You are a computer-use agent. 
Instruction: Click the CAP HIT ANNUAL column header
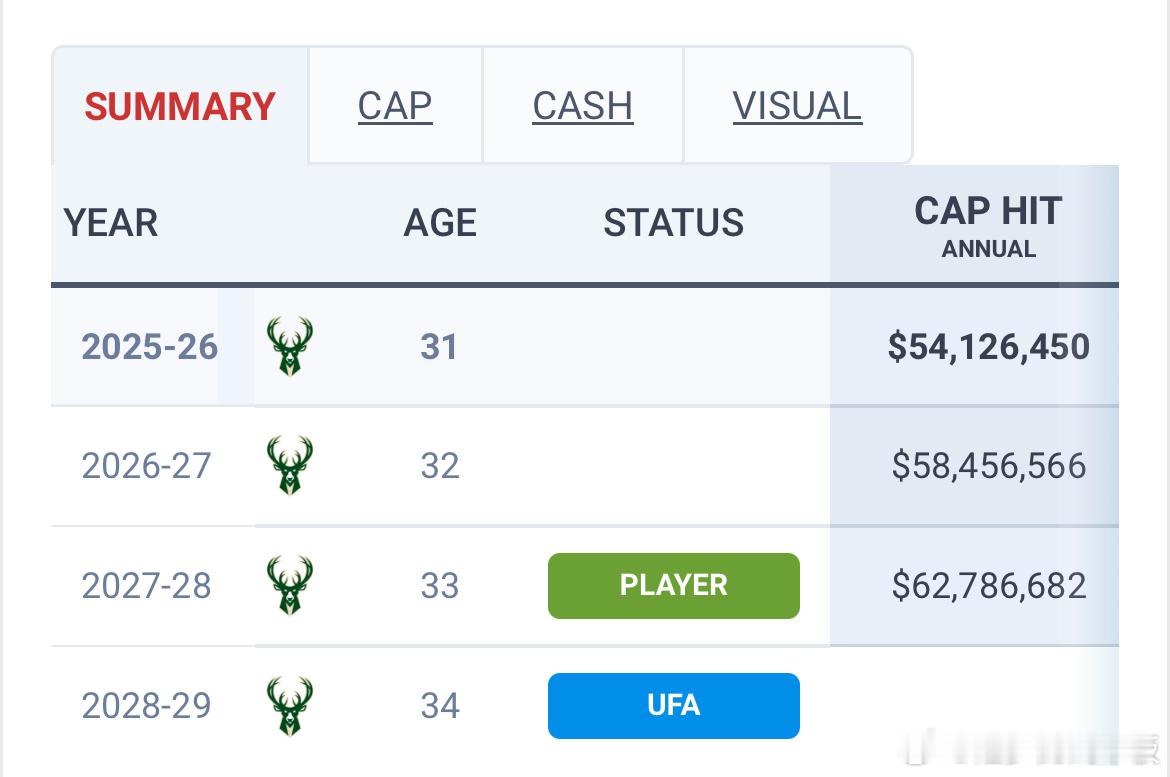(x=988, y=225)
